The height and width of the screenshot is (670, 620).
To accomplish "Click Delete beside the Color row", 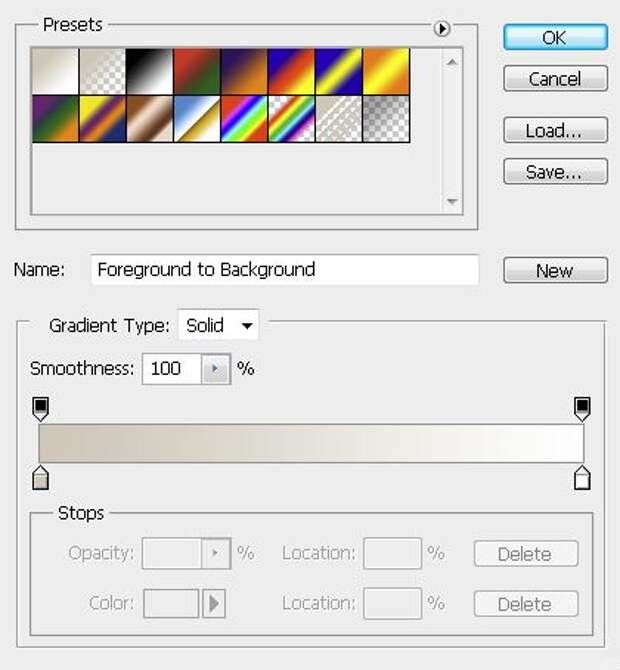I will (x=526, y=604).
